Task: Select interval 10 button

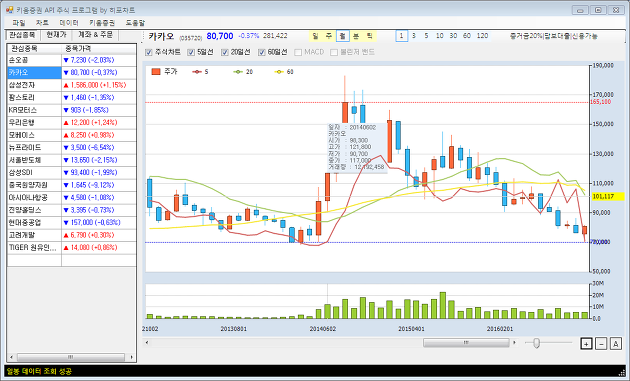Action: pos(440,36)
